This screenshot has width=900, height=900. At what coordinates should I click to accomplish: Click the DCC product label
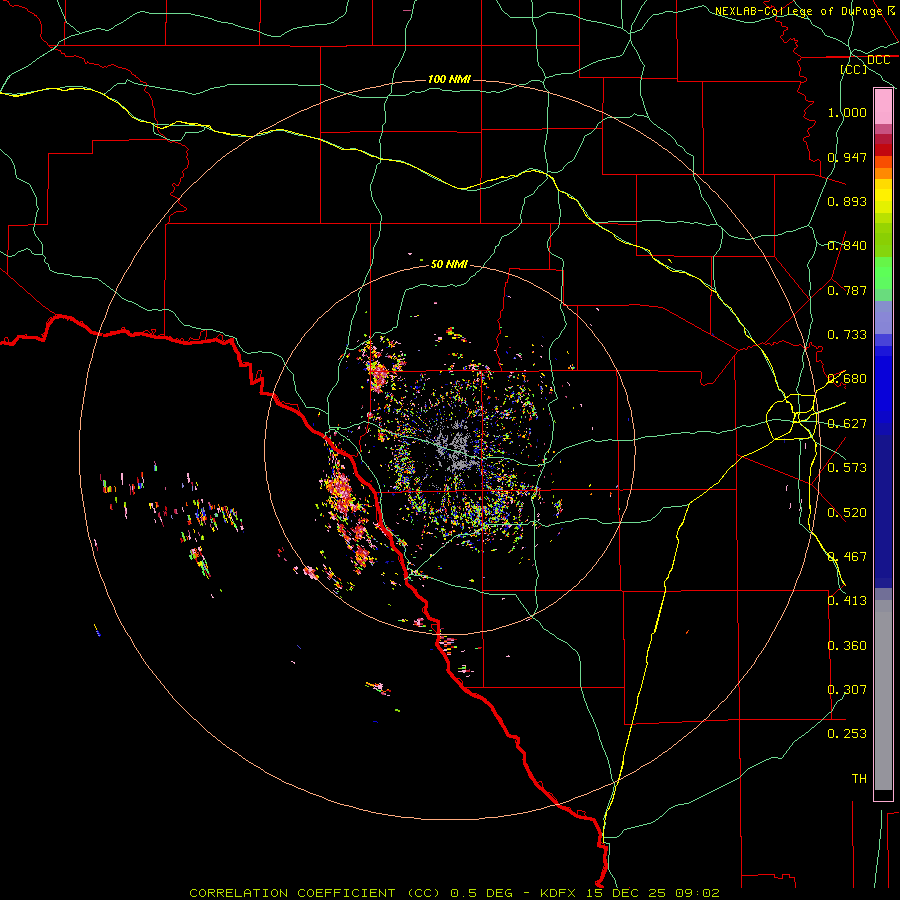878,60
